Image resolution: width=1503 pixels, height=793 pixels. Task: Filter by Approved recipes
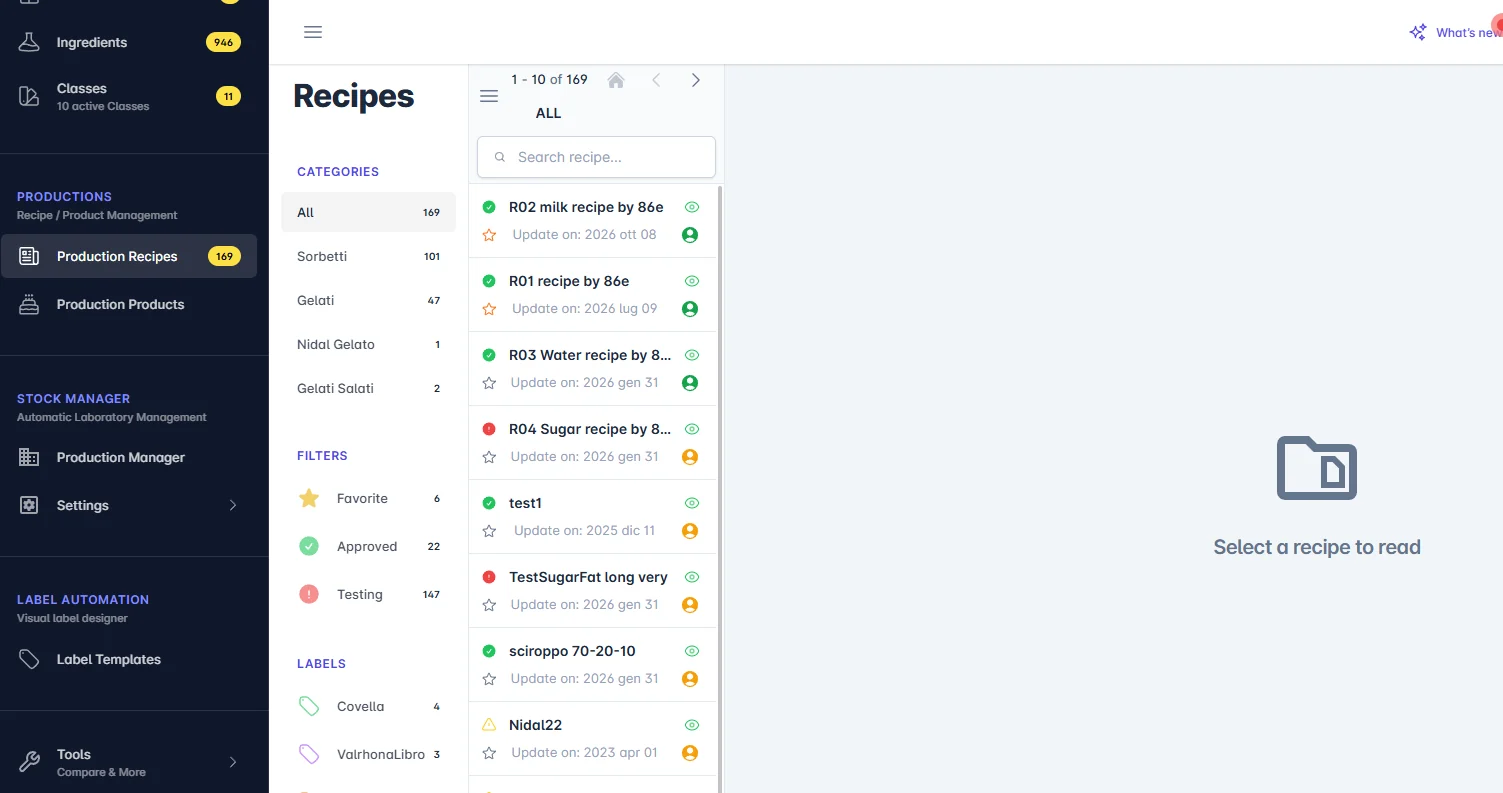368,546
